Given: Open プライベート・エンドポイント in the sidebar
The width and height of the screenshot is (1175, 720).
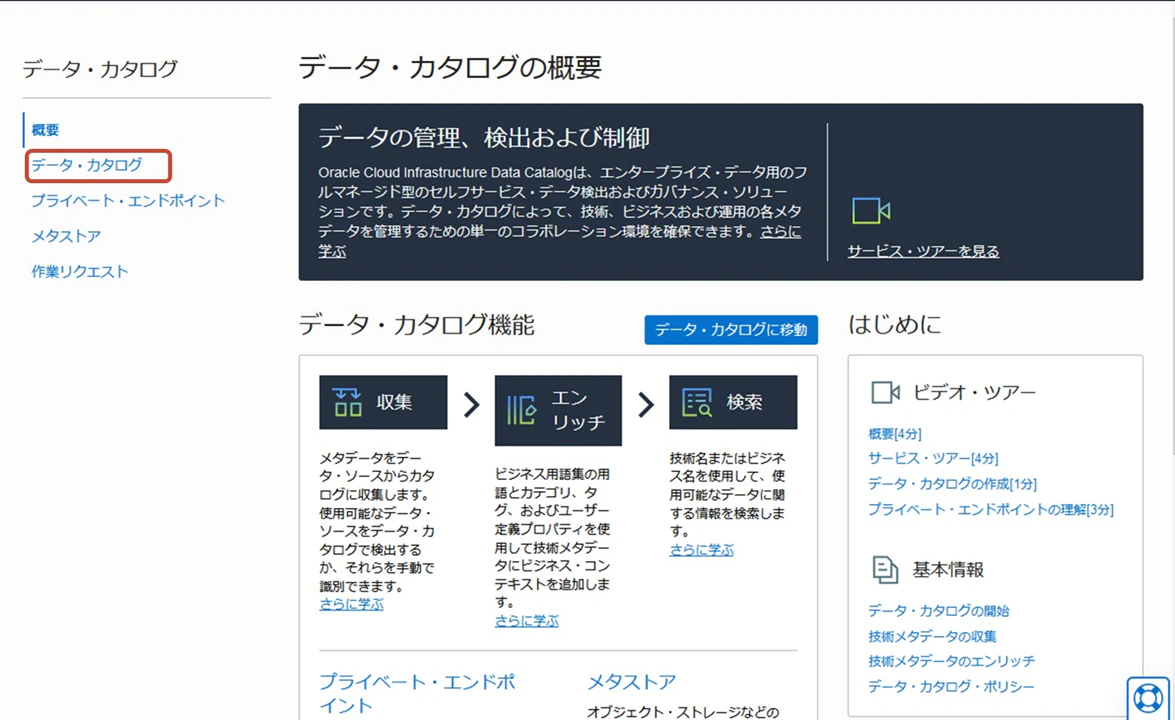Looking at the screenshot, I should pyautogui.click(x=128, y=200).
